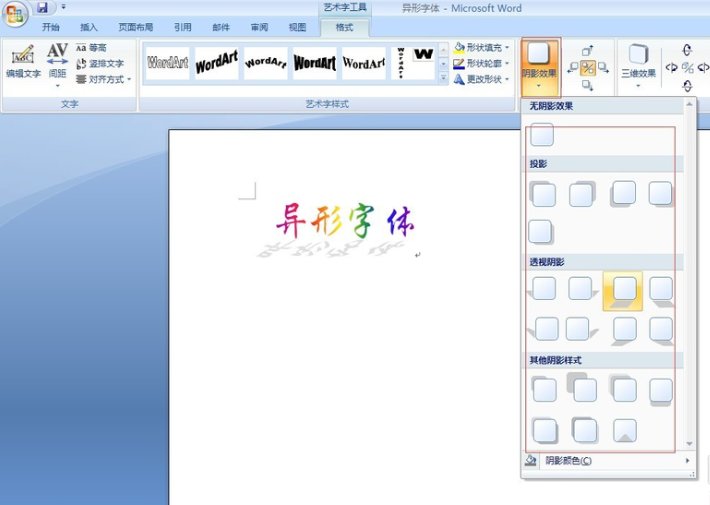
Task: Toggle 3-D on/off center button
Action: pyautogui.click(x=687, y=68)
